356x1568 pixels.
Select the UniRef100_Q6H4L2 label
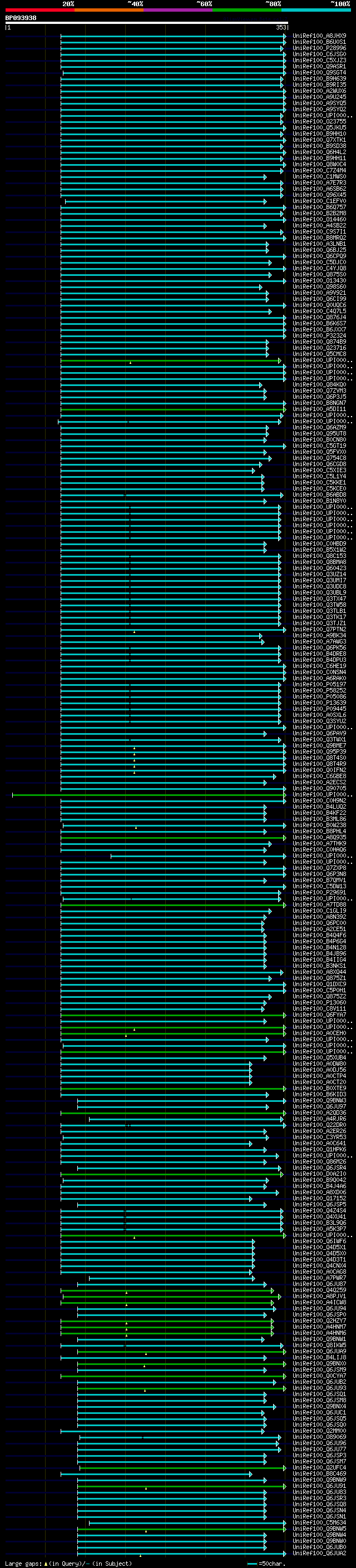(x=319, y=152)
